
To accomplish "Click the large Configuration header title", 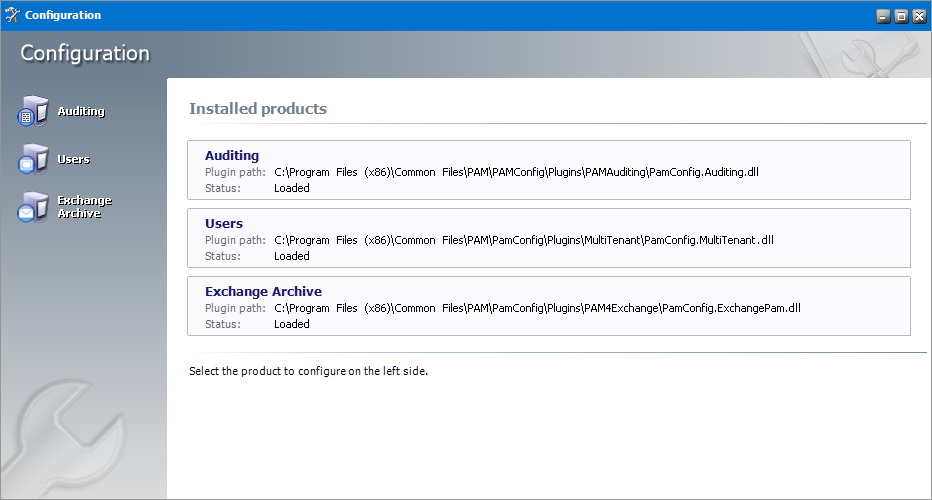I will tap(85, 53).
